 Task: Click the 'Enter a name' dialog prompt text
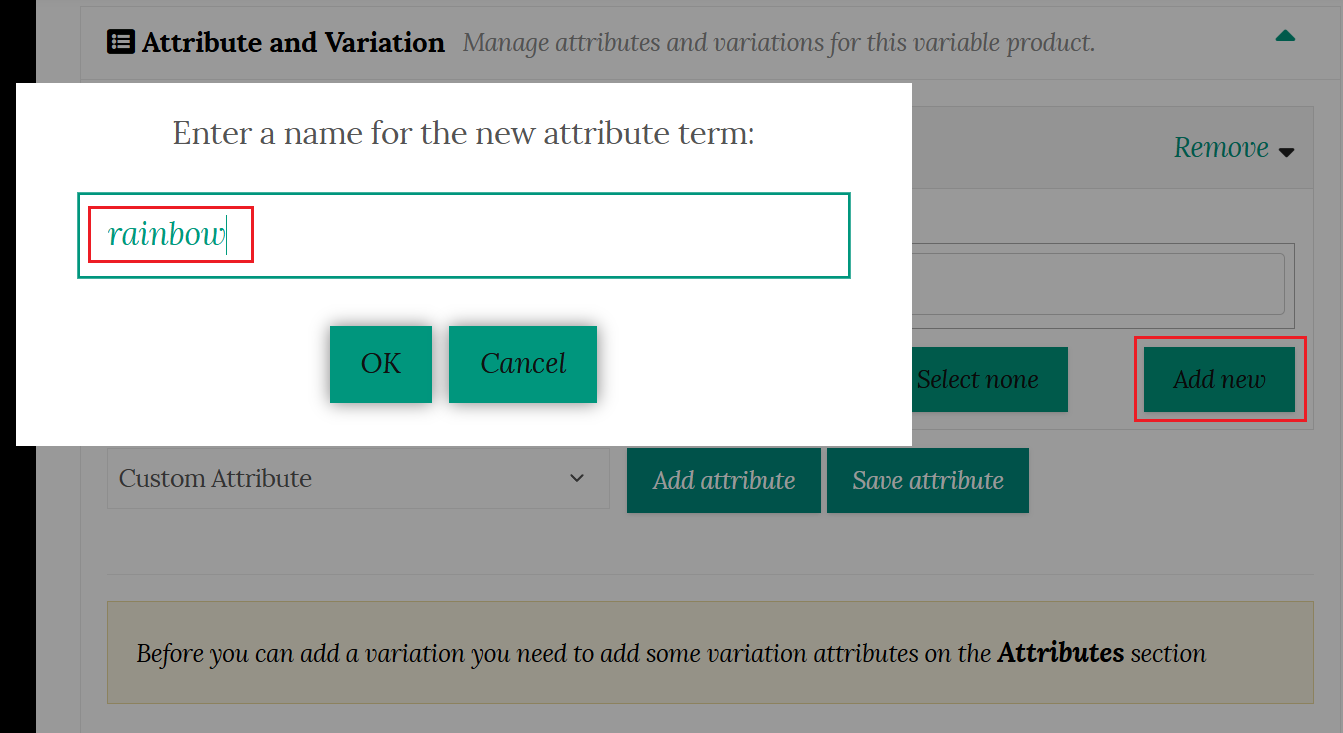464,132
